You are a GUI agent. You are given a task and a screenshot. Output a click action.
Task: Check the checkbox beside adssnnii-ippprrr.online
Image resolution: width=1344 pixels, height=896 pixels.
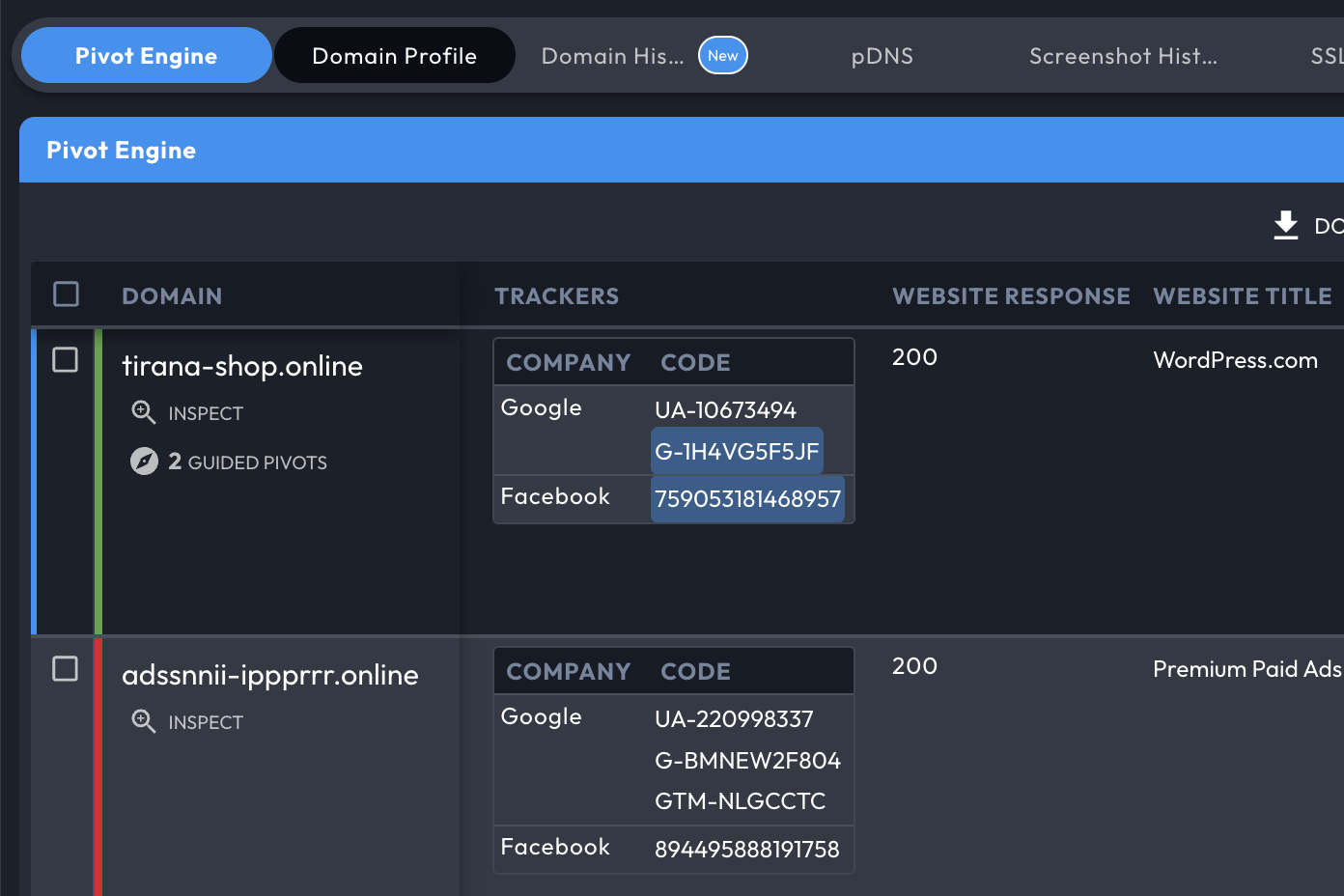[x=66, y=668]
